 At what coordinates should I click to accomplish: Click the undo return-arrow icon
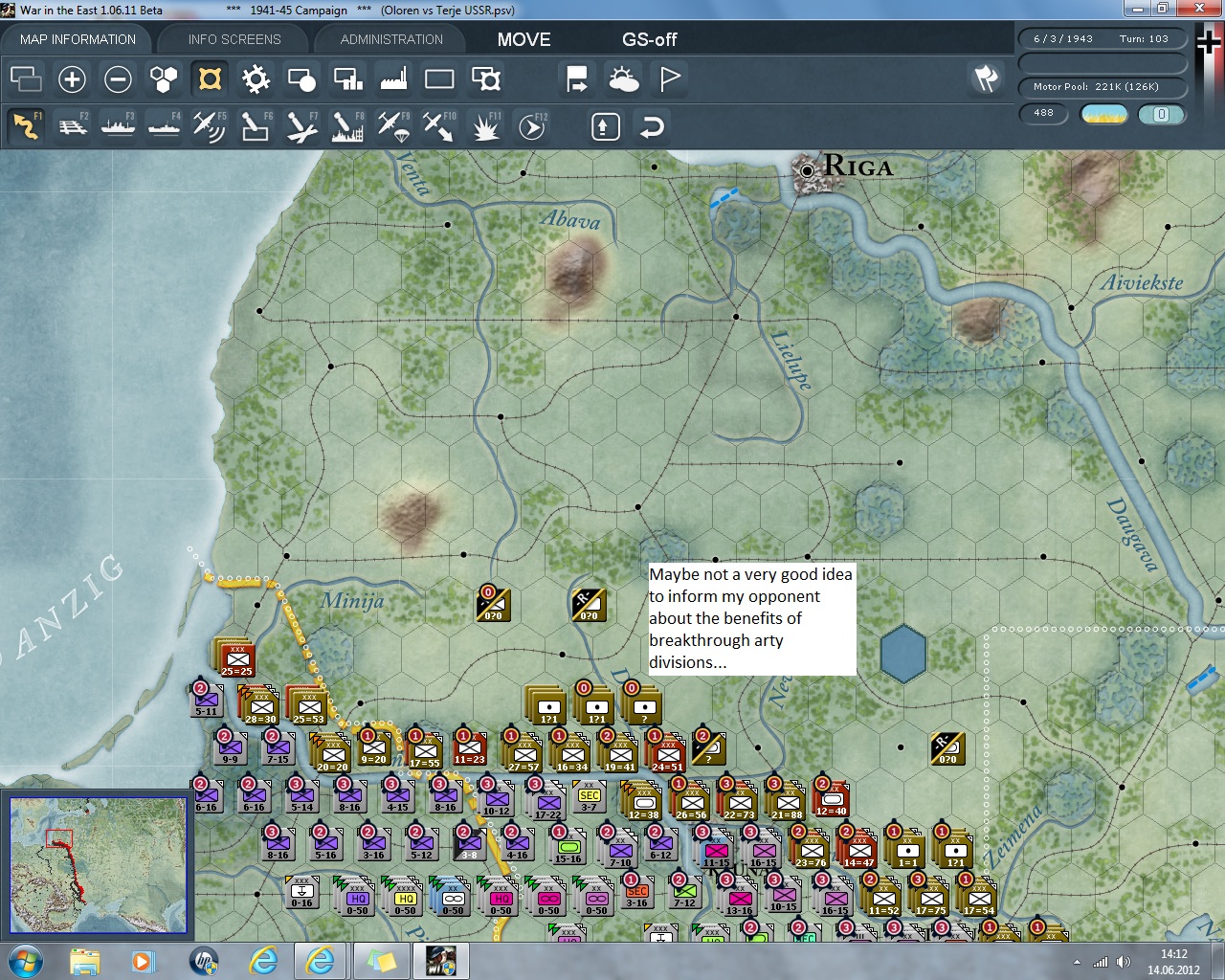point(651,126)
